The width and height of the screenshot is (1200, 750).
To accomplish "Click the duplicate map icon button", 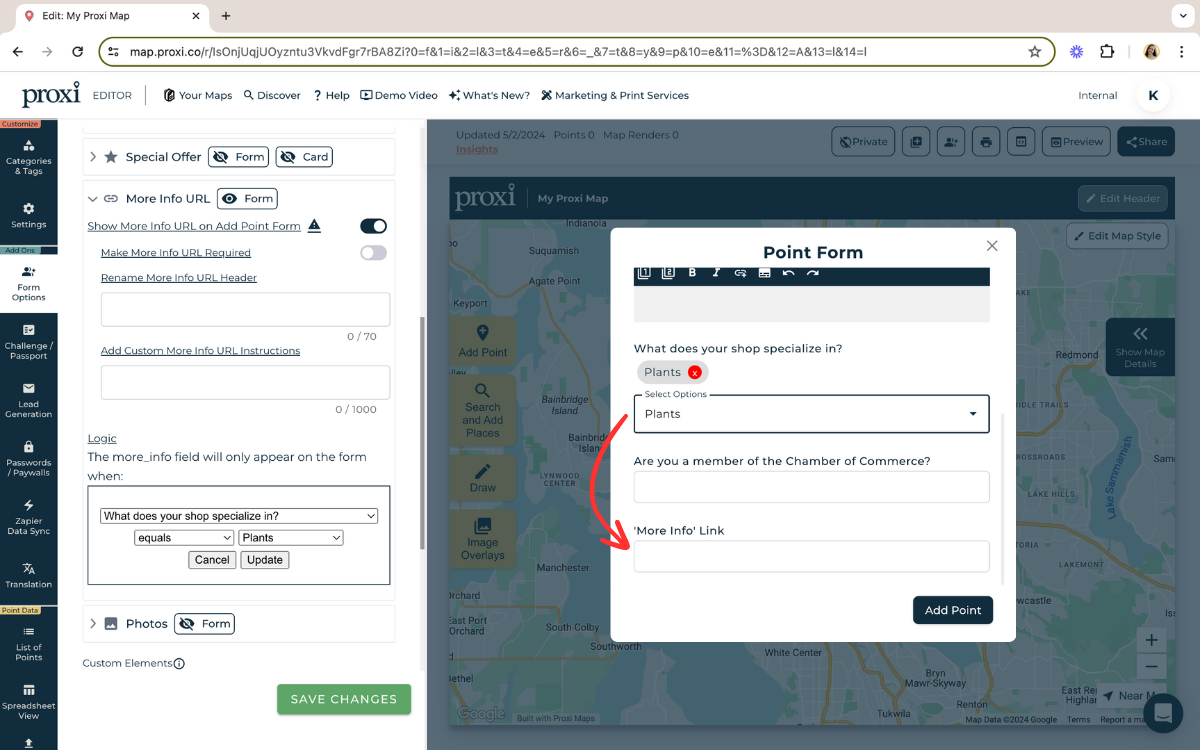I will point(915,142).
